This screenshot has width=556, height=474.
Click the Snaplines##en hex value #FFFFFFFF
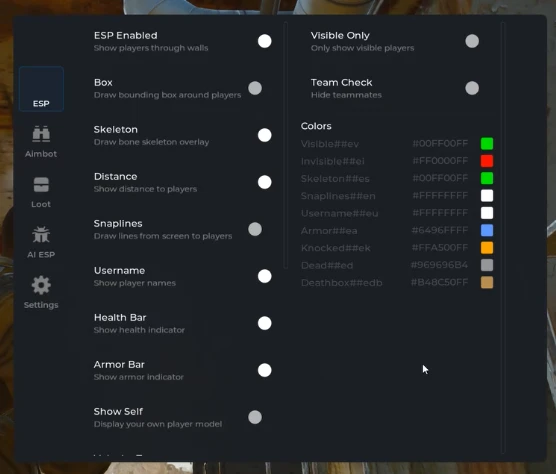point(440,196)
